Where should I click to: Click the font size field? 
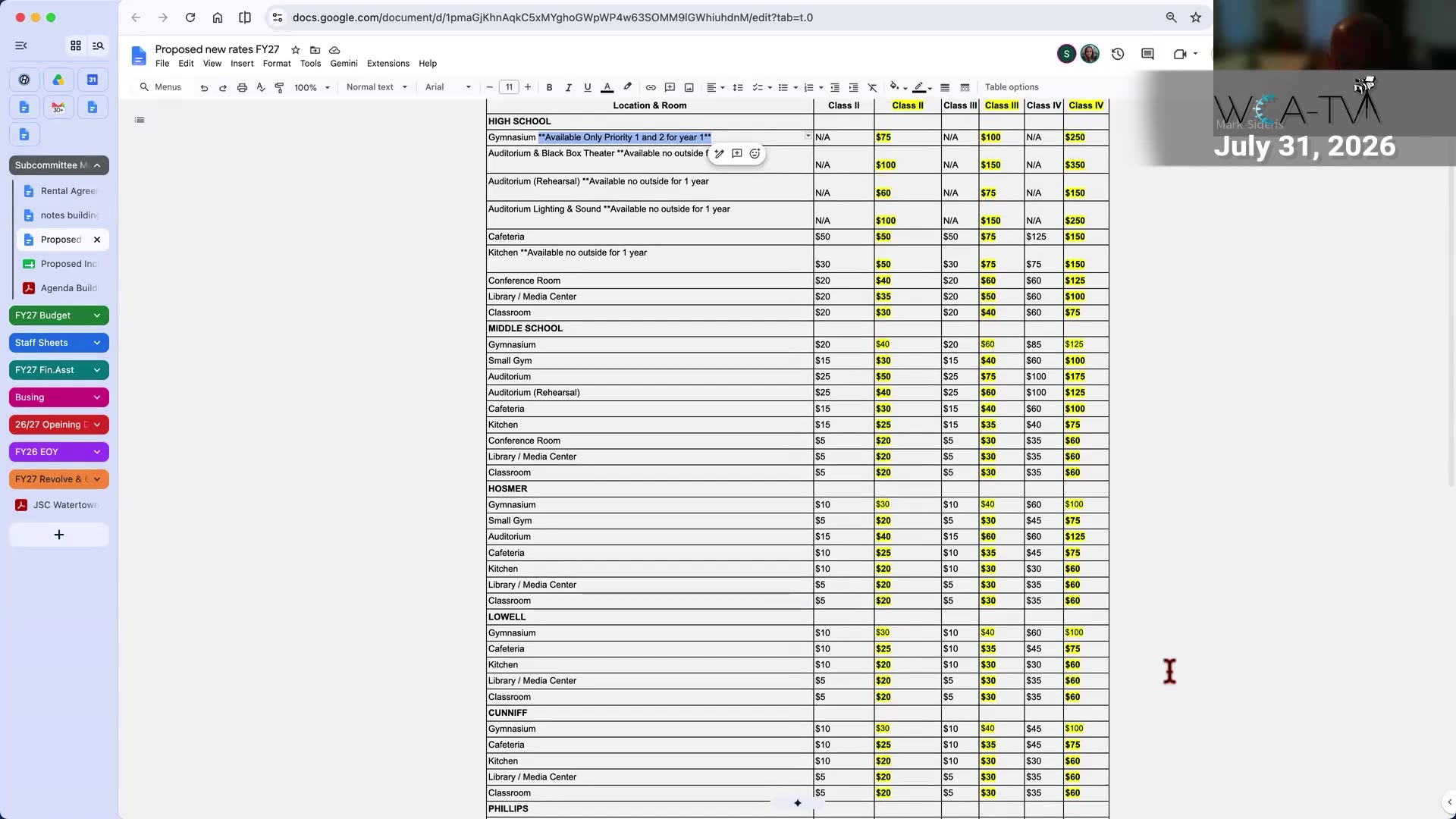click(509, 87)
